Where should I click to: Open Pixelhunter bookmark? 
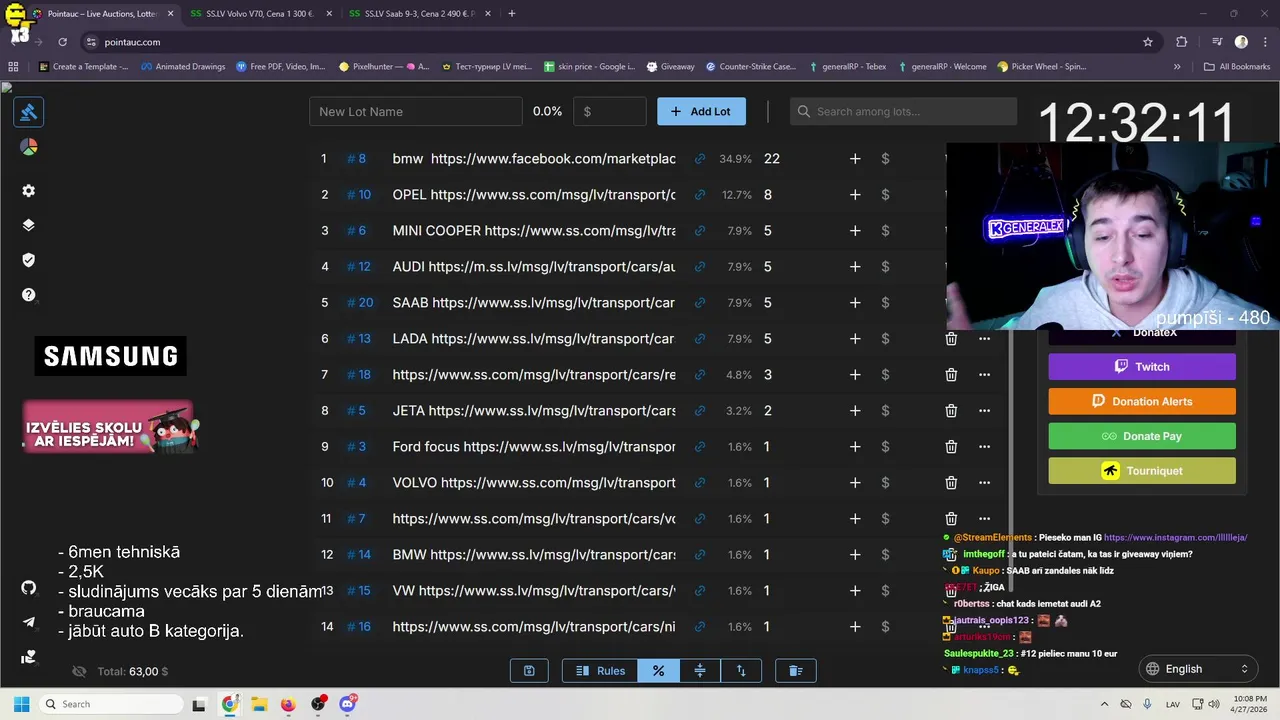pyautogui.click(x=384, y=67)
